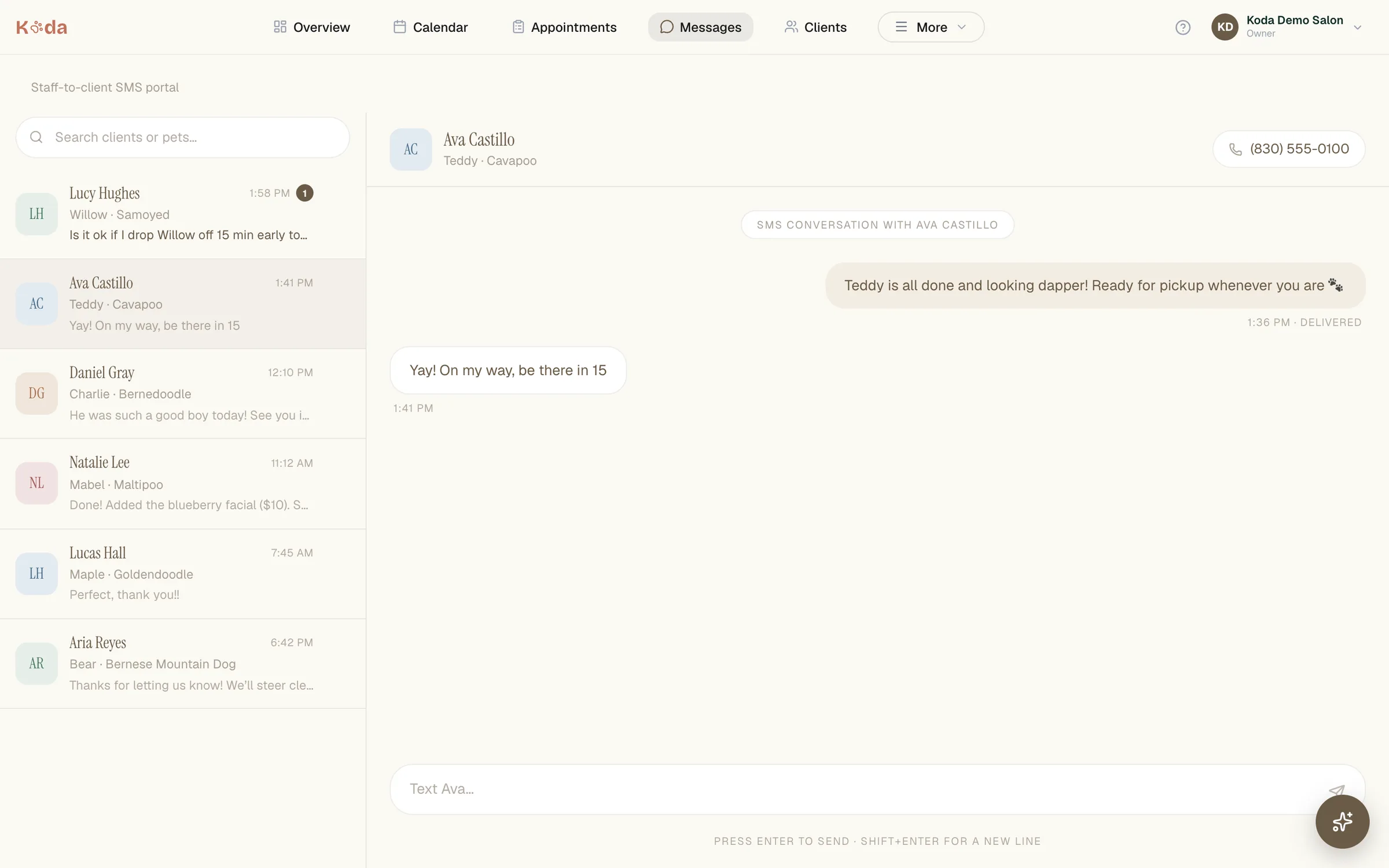Click Daniel Gray DG avatar
Viewport: 1389px width, 868px height.
point(36,393)
